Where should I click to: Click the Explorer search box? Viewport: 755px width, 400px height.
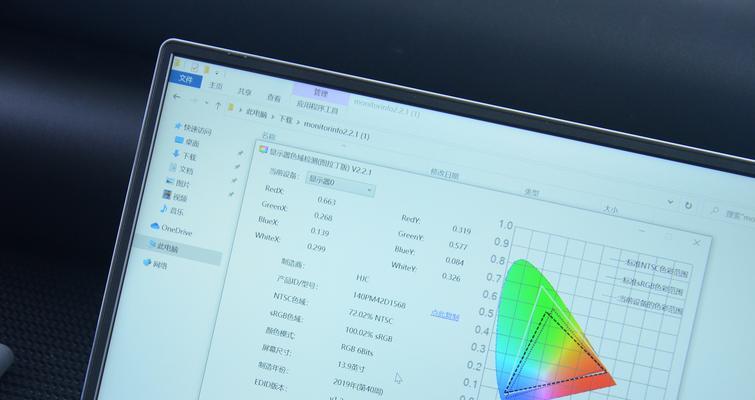pos(733,214)
